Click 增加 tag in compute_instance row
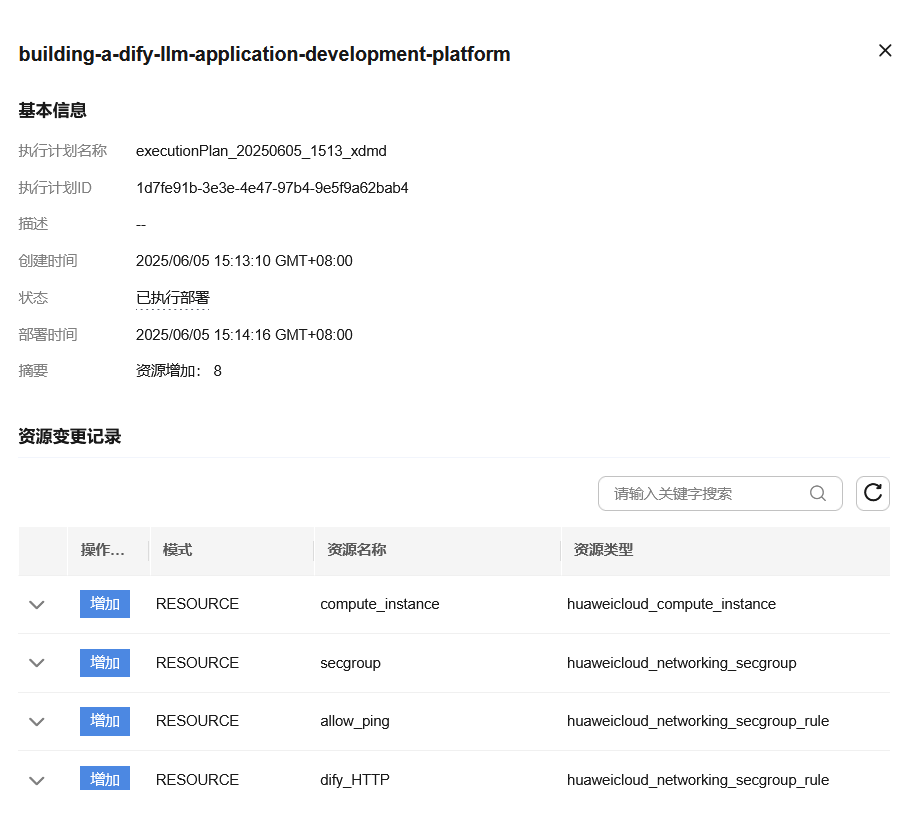Viewport: 906px width, 821px height. coord(105,604)
